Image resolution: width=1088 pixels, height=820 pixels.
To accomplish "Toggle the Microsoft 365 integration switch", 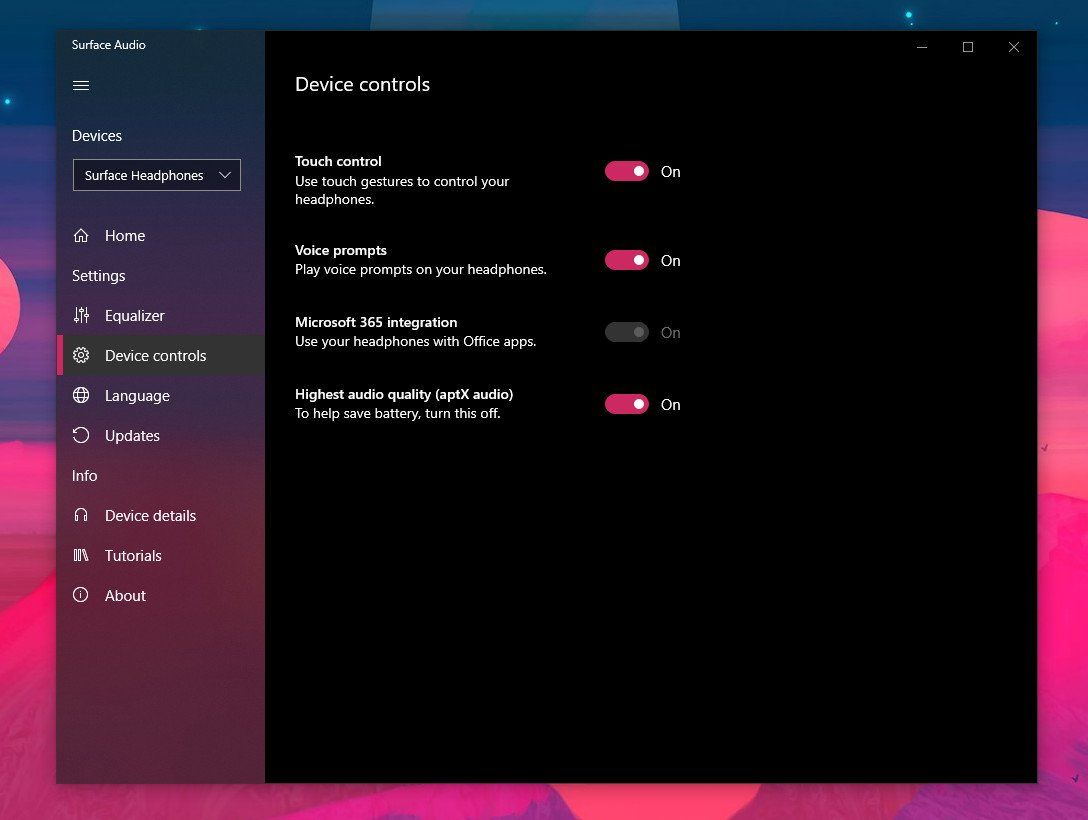I will pos(627,332).
